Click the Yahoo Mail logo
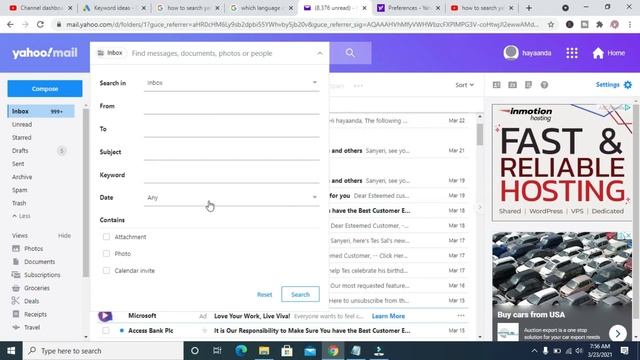The image size is (640, 360). click(44, 53)
